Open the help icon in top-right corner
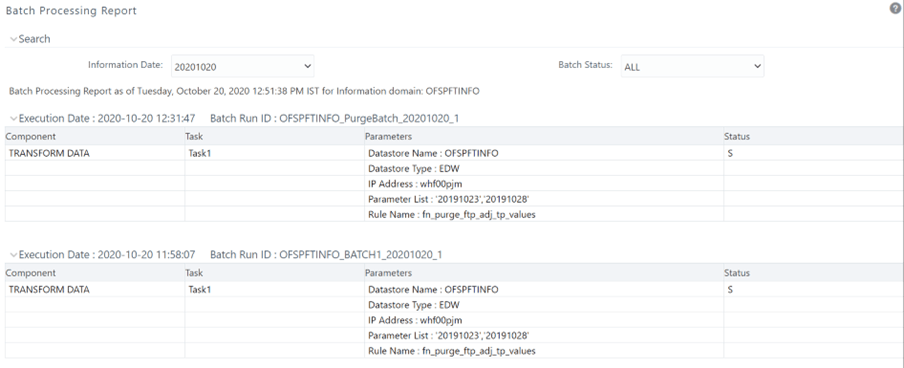 click(x=895, y=7)
